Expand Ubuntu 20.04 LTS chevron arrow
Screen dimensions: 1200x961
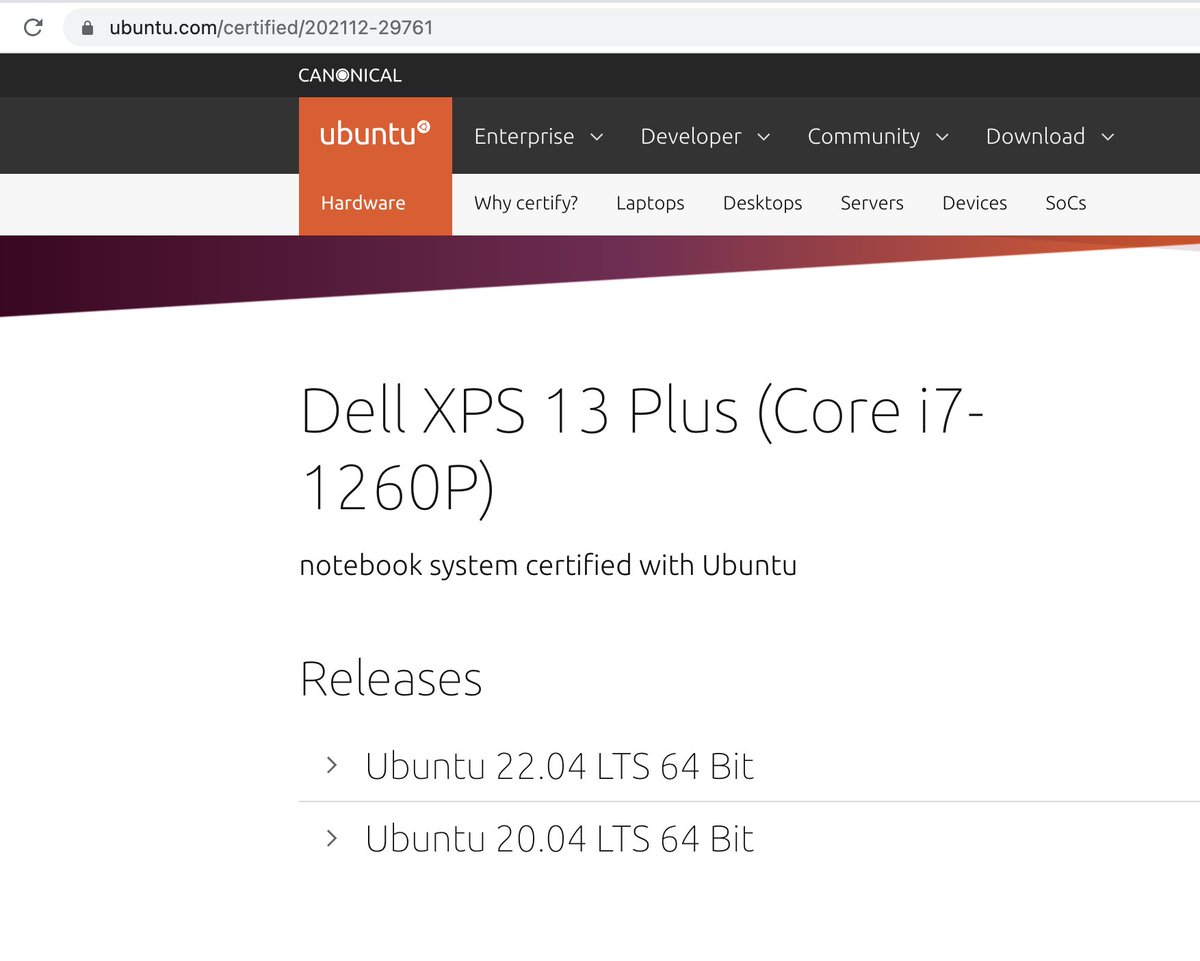(332, 838)
